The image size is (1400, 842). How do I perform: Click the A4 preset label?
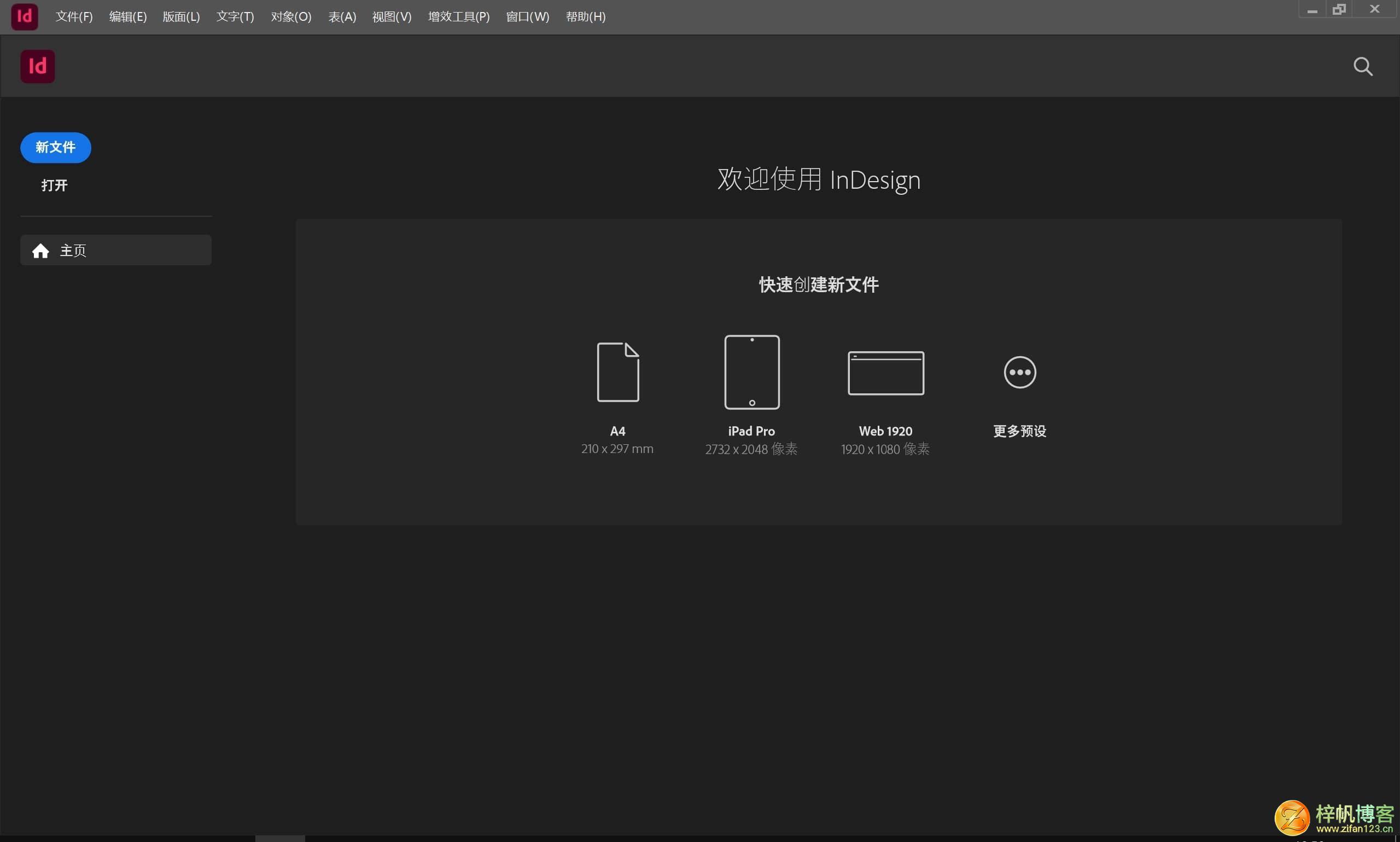pos(617,431)
